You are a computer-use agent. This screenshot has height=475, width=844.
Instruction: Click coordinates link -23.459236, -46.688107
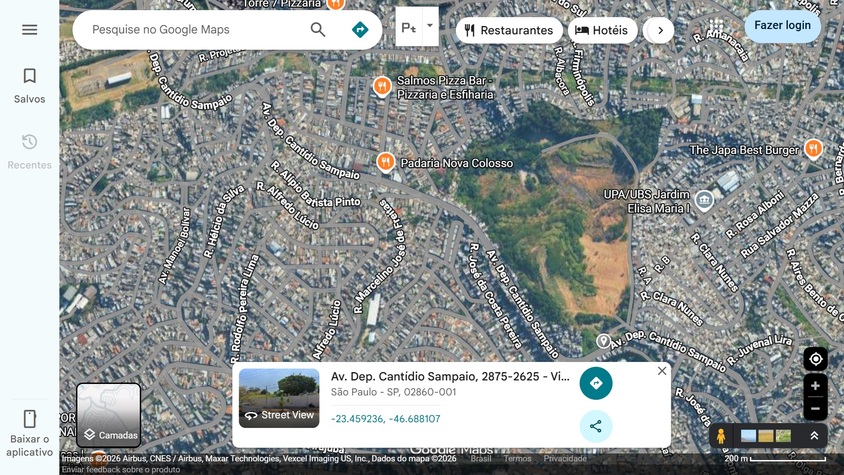coord(385,419)
